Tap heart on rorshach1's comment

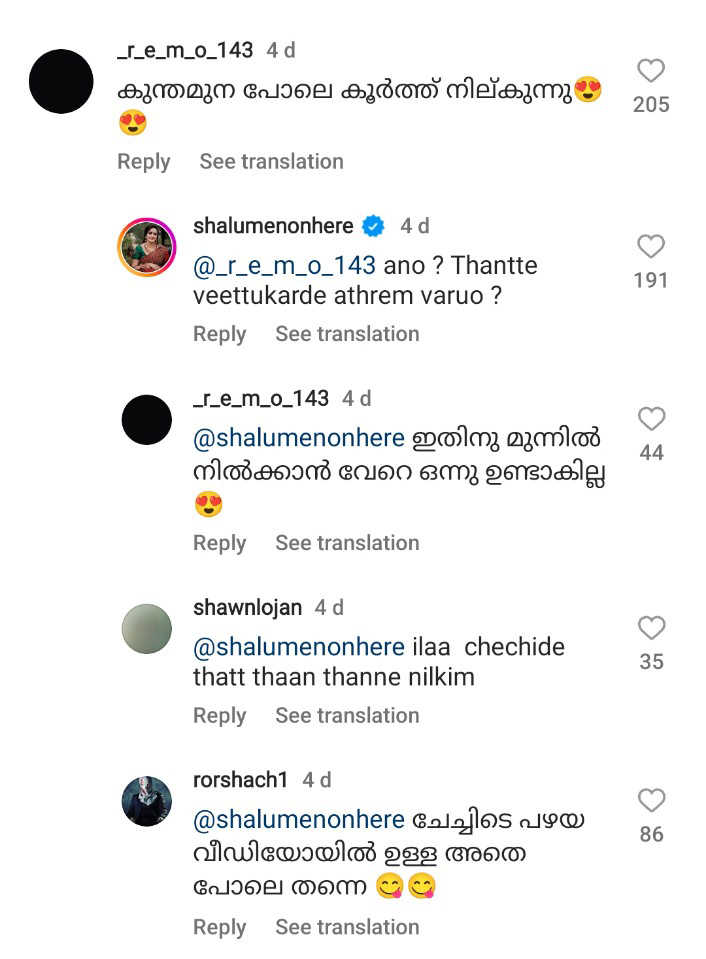(651, 800)
